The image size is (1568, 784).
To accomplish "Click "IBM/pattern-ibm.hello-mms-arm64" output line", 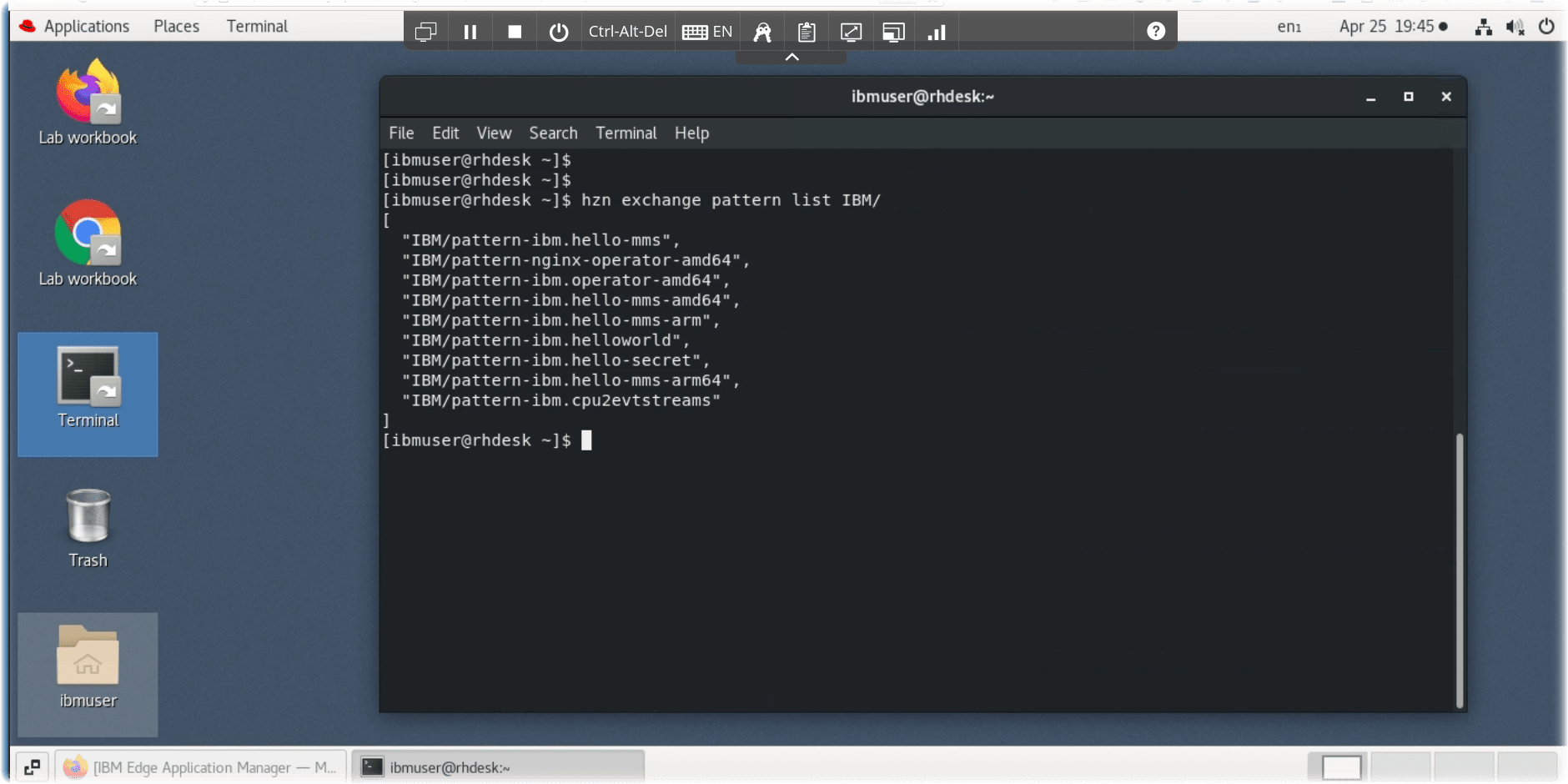I will (570, 380).
